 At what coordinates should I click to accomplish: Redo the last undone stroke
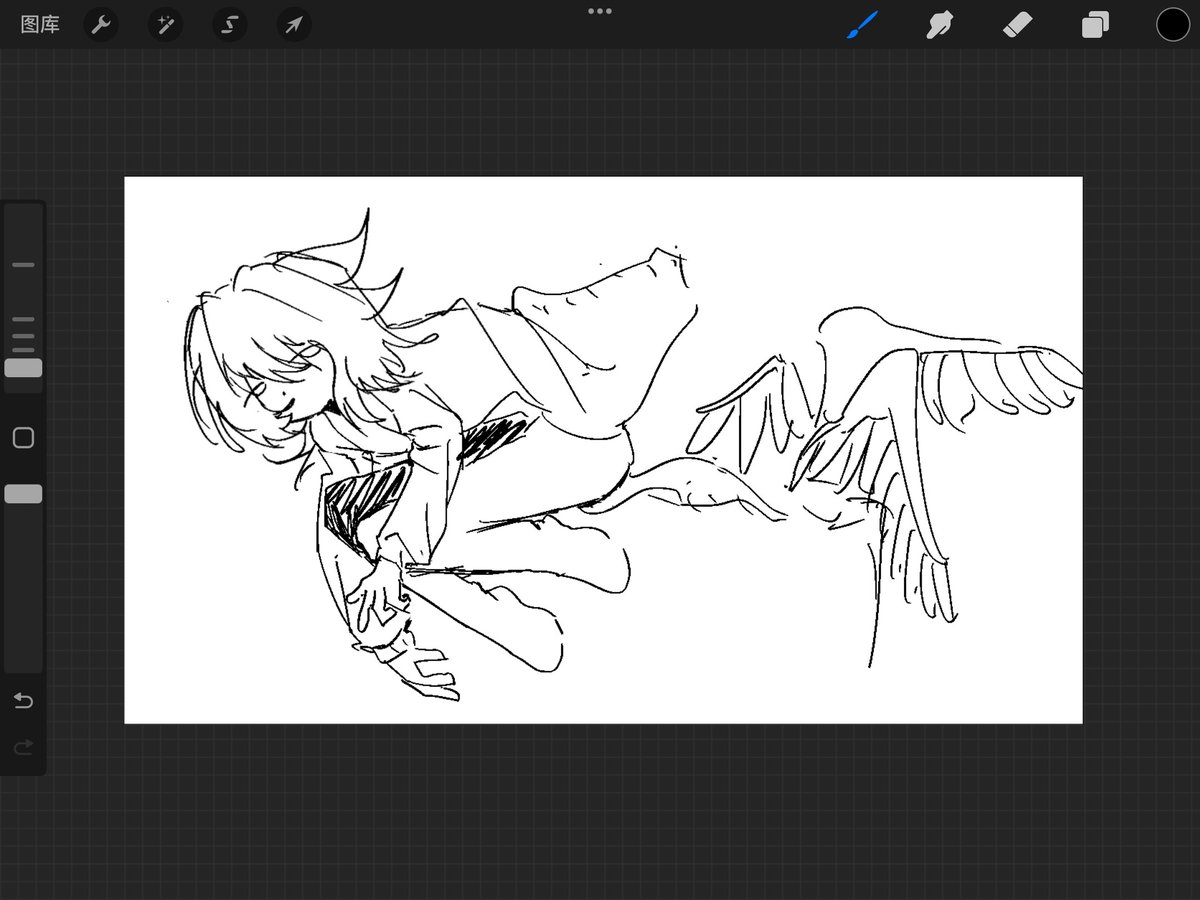point(23,747)
